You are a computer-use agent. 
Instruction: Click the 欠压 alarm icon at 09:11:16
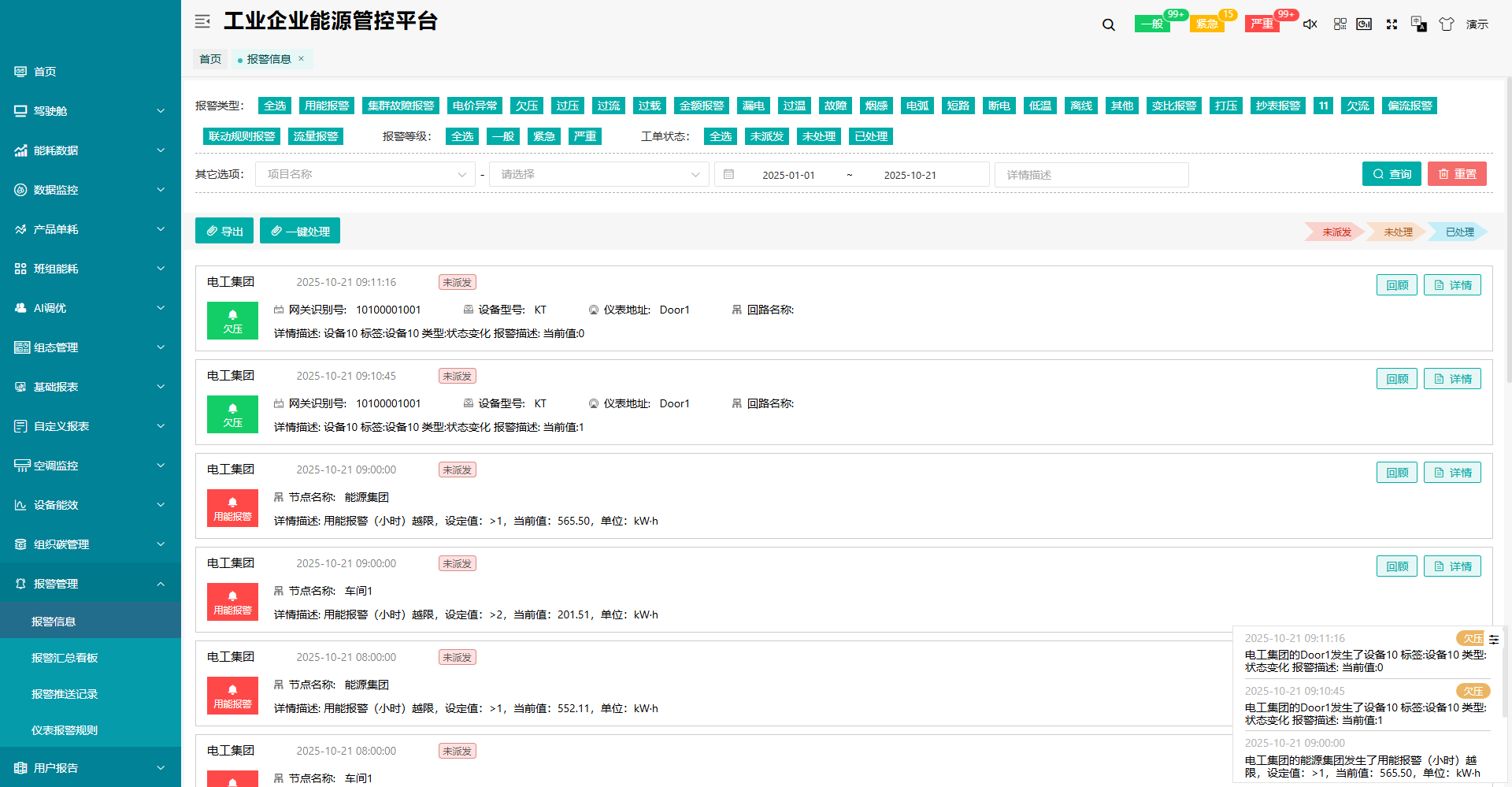(x=232, y=321)
